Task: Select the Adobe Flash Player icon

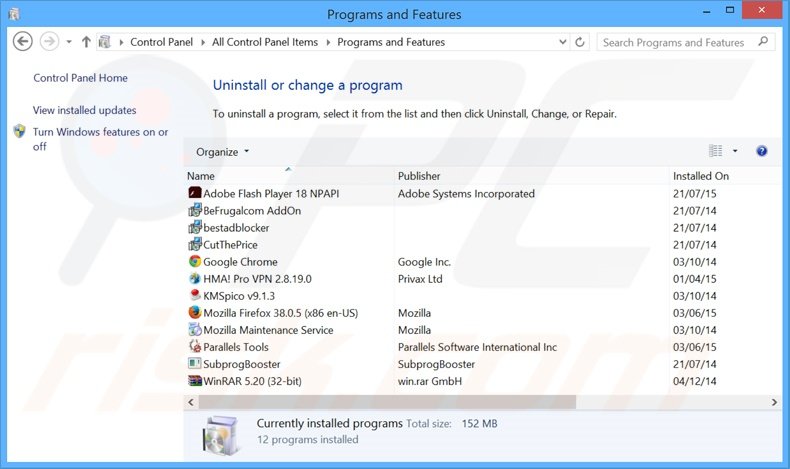Action: [194, 193]
